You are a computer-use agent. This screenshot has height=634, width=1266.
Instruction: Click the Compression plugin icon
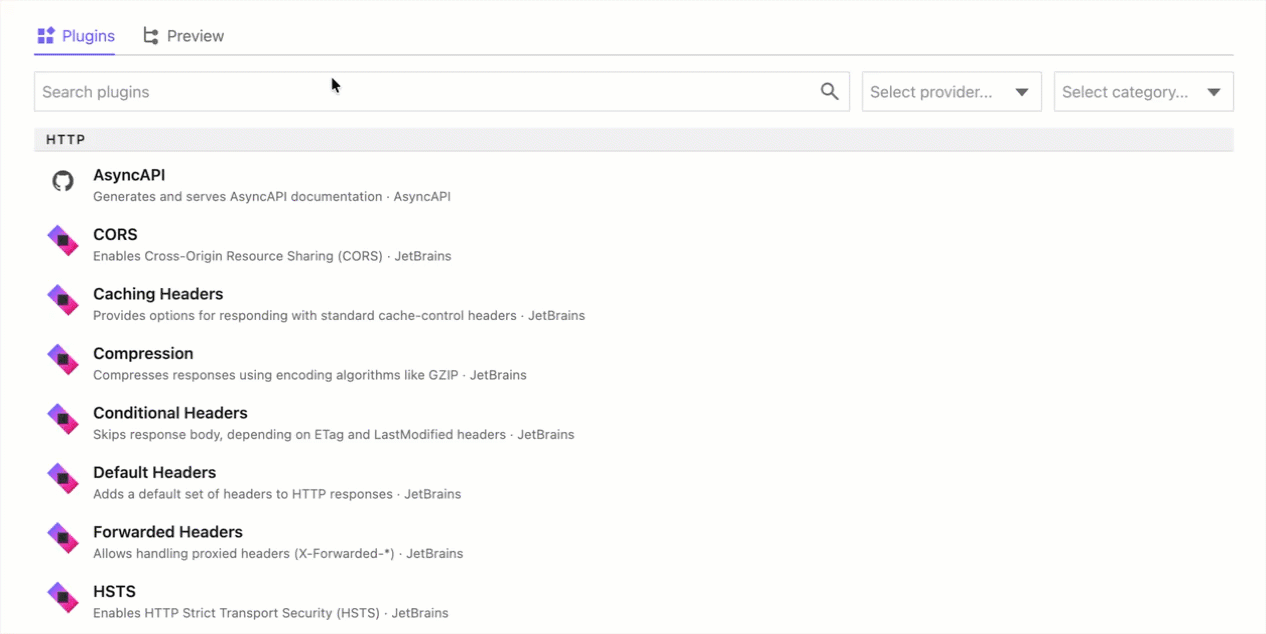[63, 360]
